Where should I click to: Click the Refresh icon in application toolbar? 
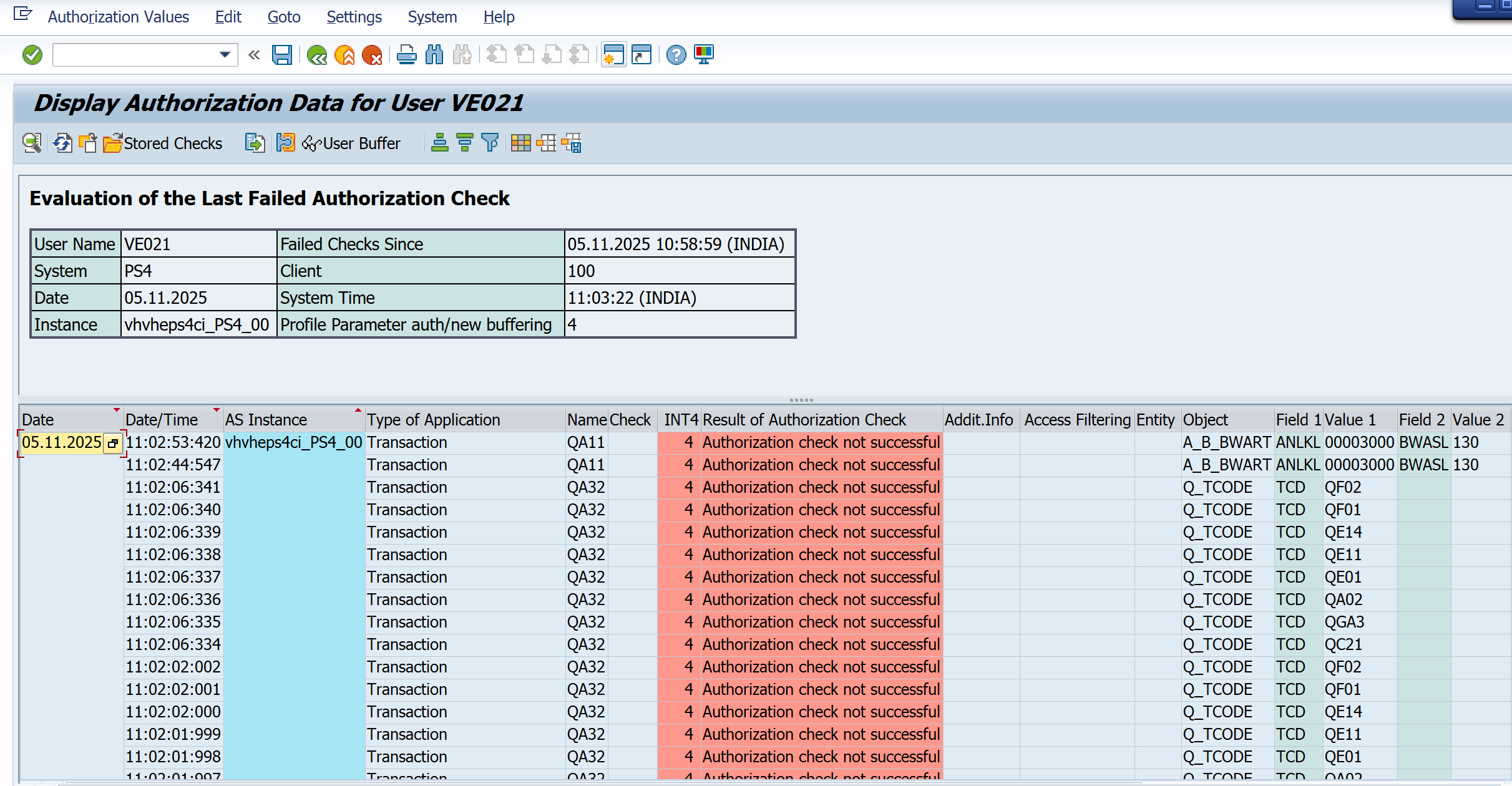[x=62, y=143]
